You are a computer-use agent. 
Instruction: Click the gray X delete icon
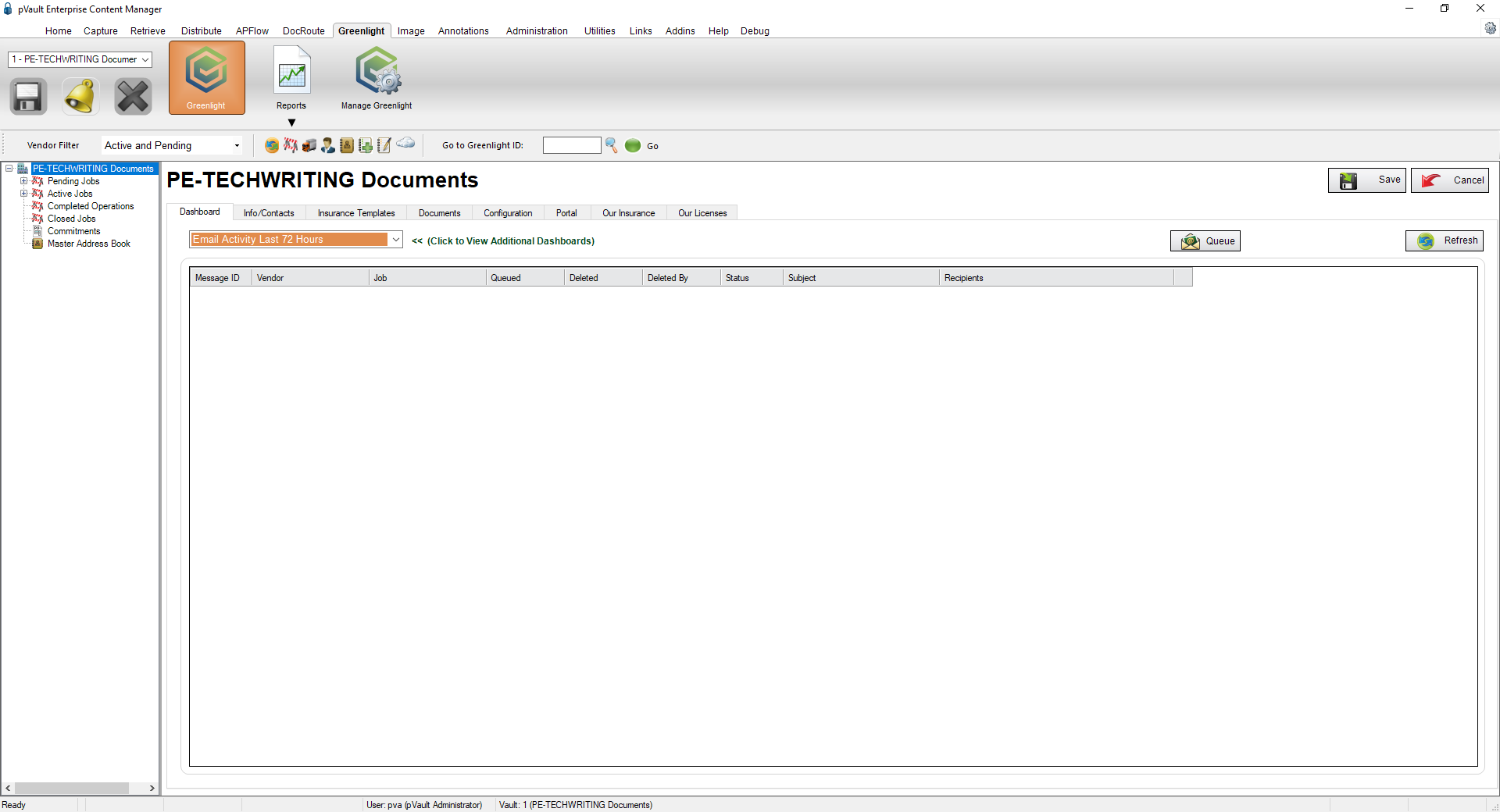pos(133,97)
